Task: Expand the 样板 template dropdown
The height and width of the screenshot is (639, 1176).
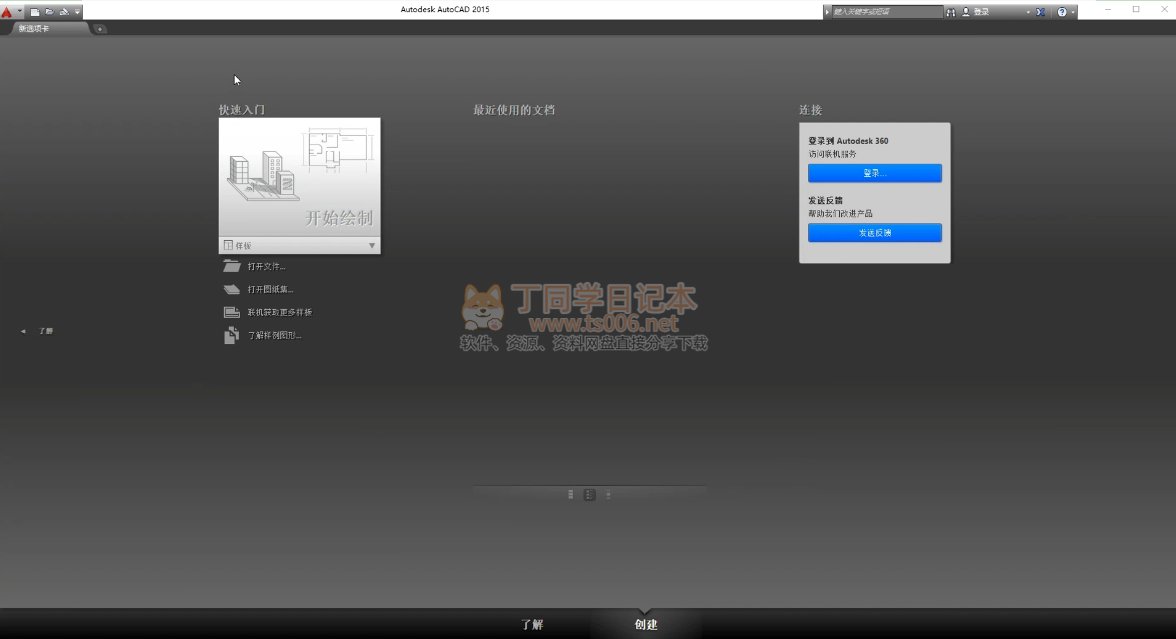Action: (372, 246)
